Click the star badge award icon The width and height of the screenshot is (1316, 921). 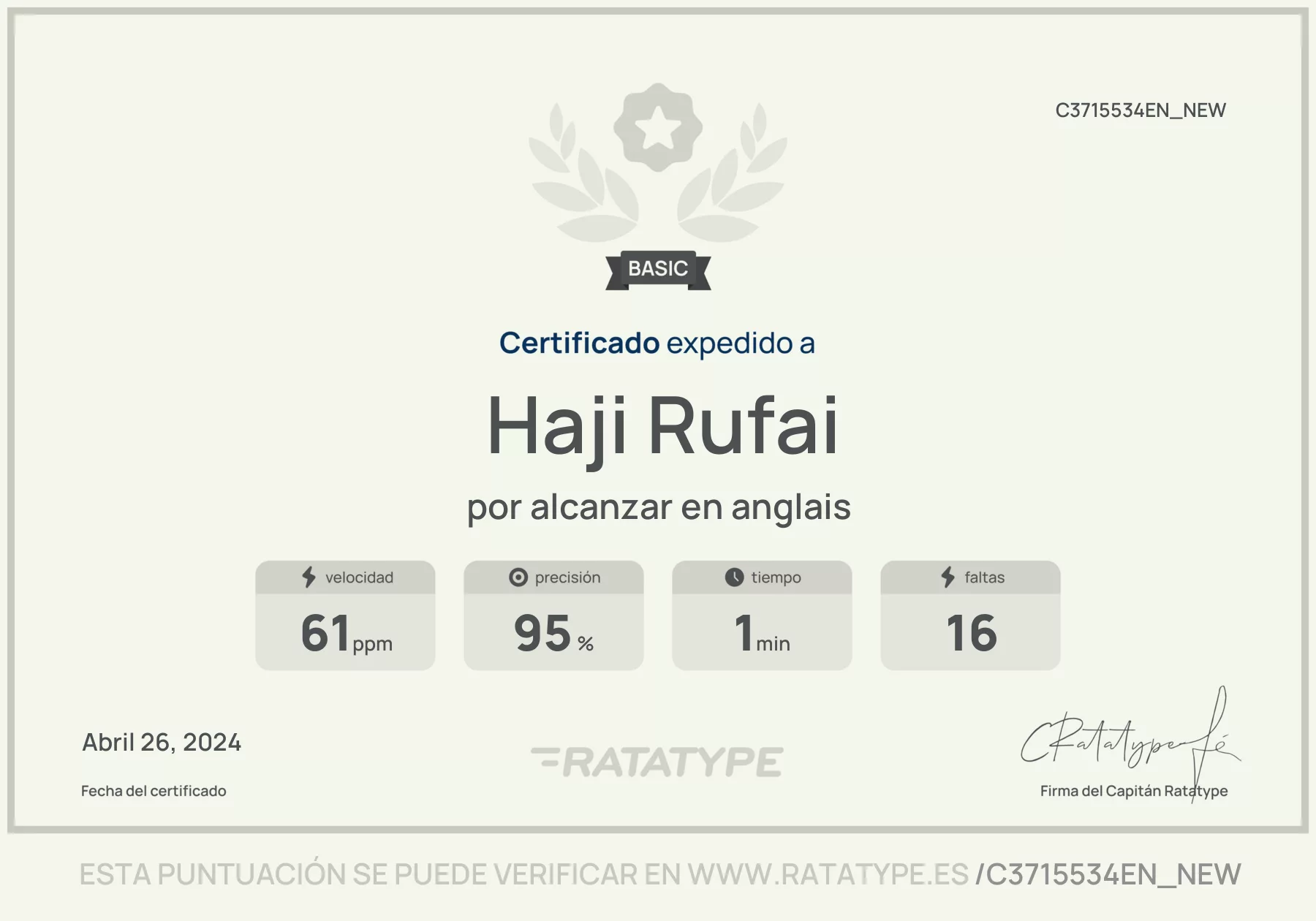(658, 128)
